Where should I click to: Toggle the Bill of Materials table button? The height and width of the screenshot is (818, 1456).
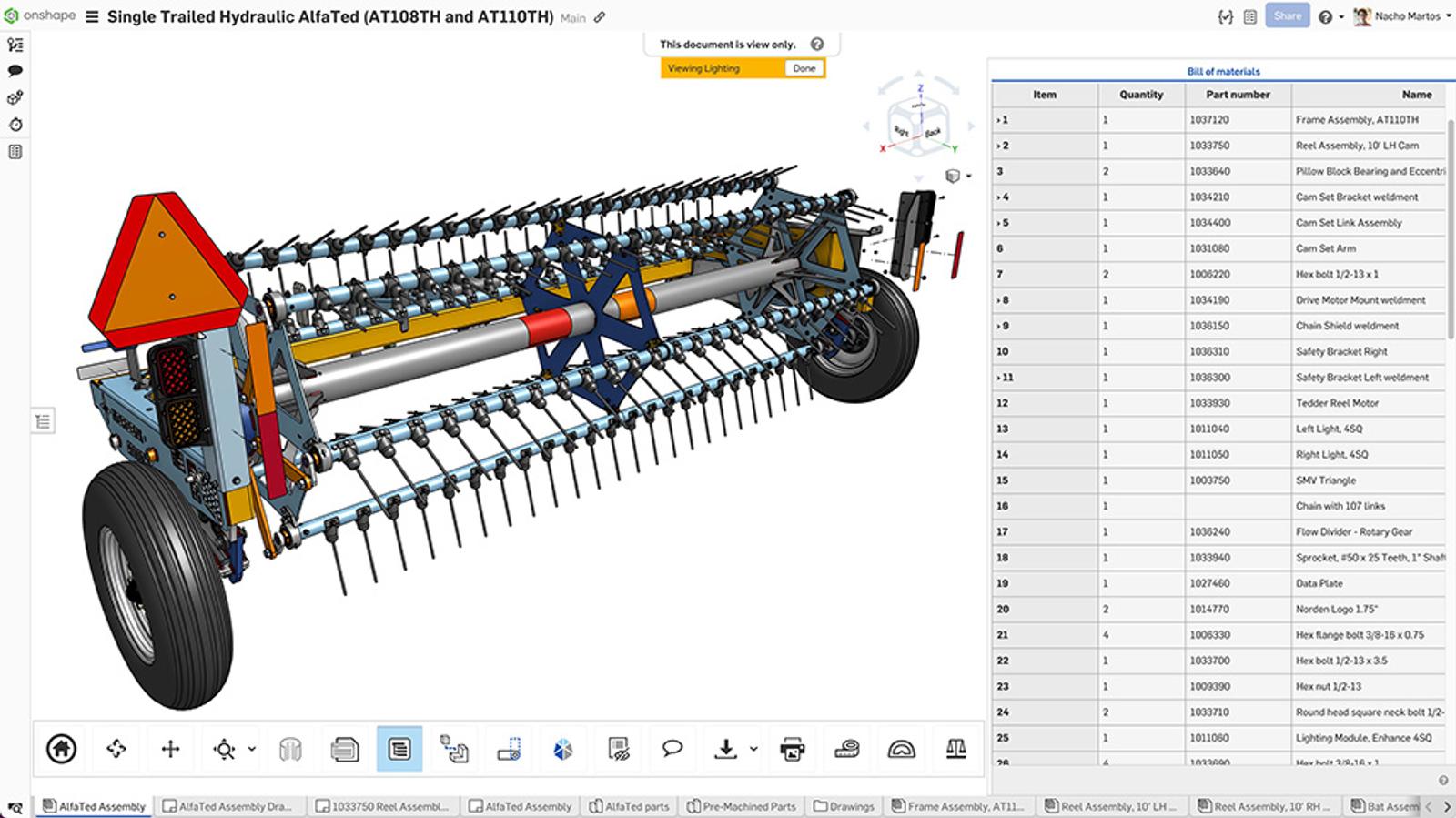pos(399,749)
